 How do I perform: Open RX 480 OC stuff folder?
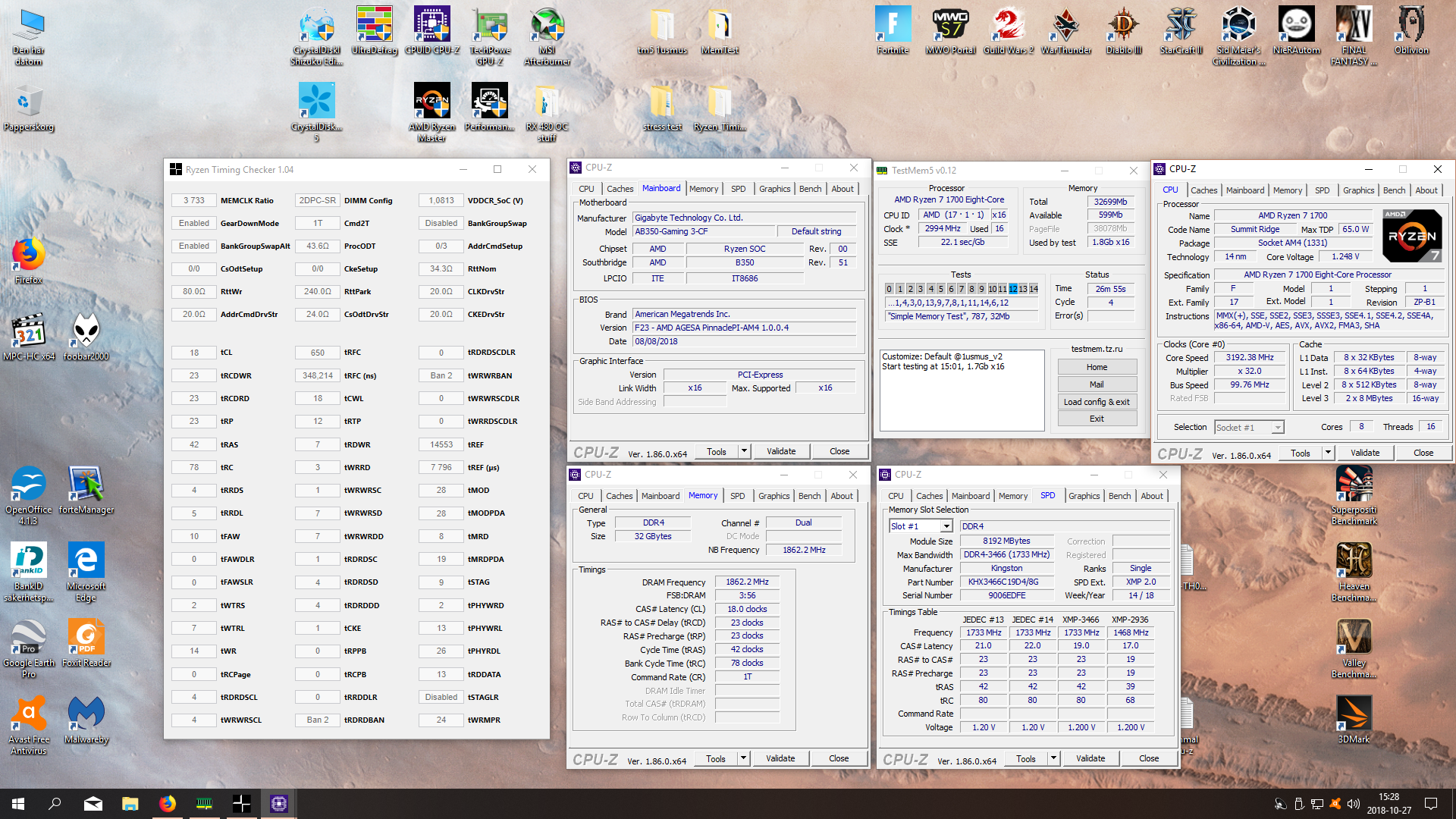pos(548,112)
